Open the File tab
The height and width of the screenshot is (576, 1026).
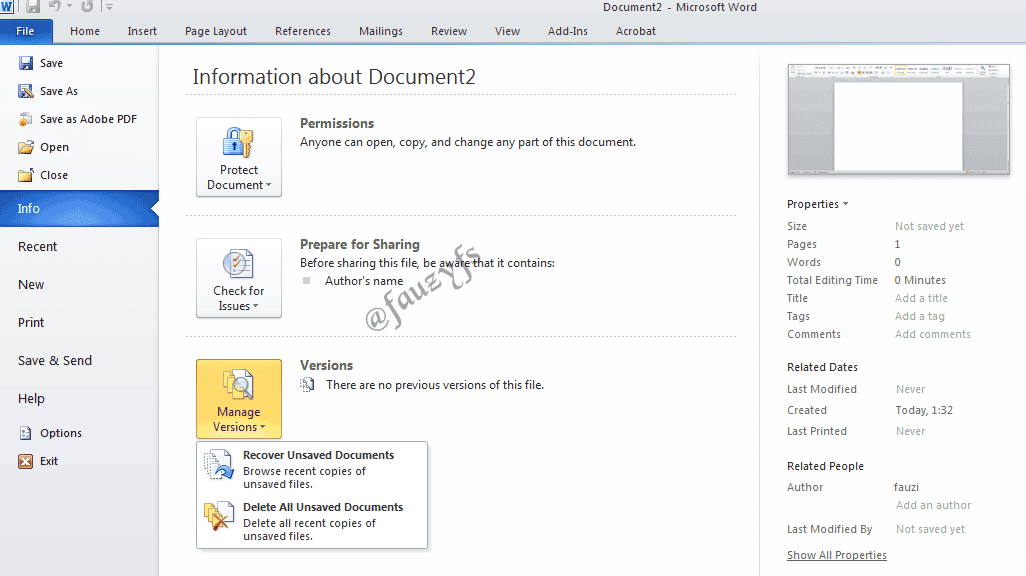pos(26,31)
